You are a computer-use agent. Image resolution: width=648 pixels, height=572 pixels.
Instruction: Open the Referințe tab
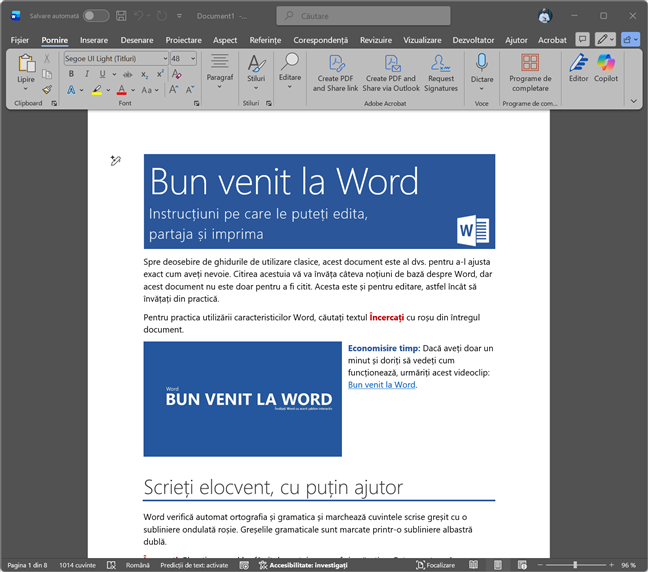pos(265,40)
